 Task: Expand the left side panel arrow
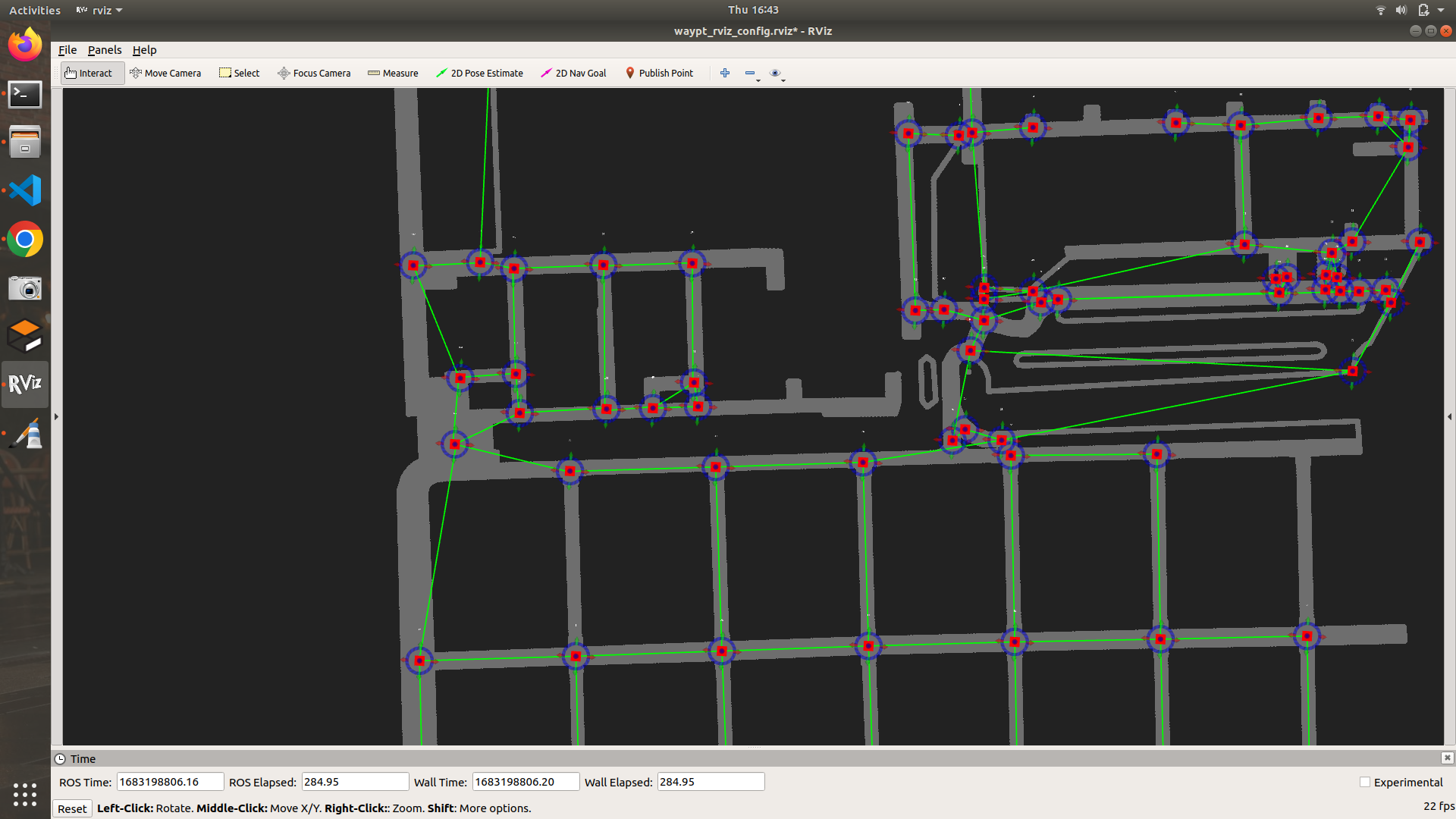point(56,416)
